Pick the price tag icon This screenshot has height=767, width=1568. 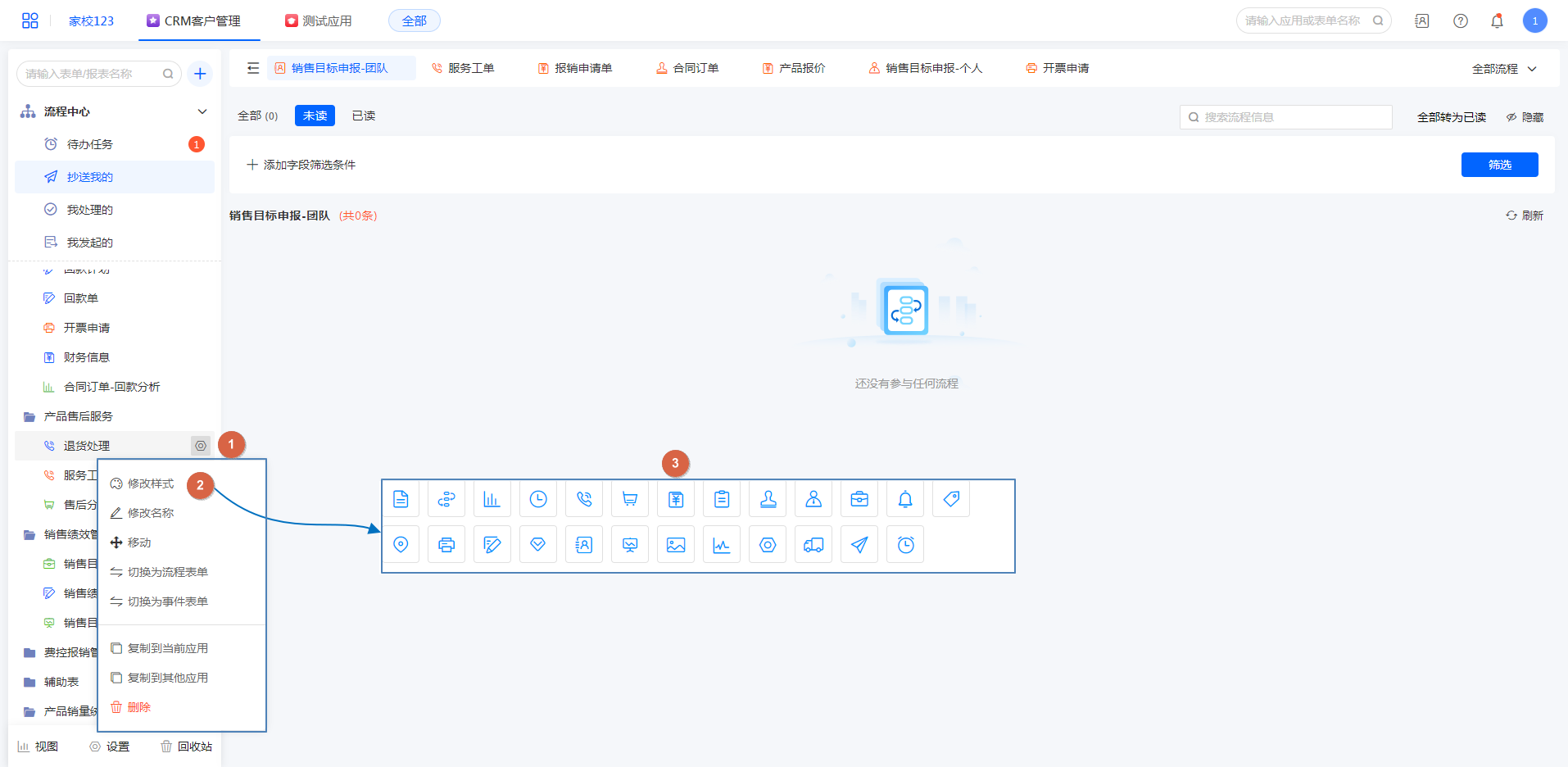pos(950,499)
